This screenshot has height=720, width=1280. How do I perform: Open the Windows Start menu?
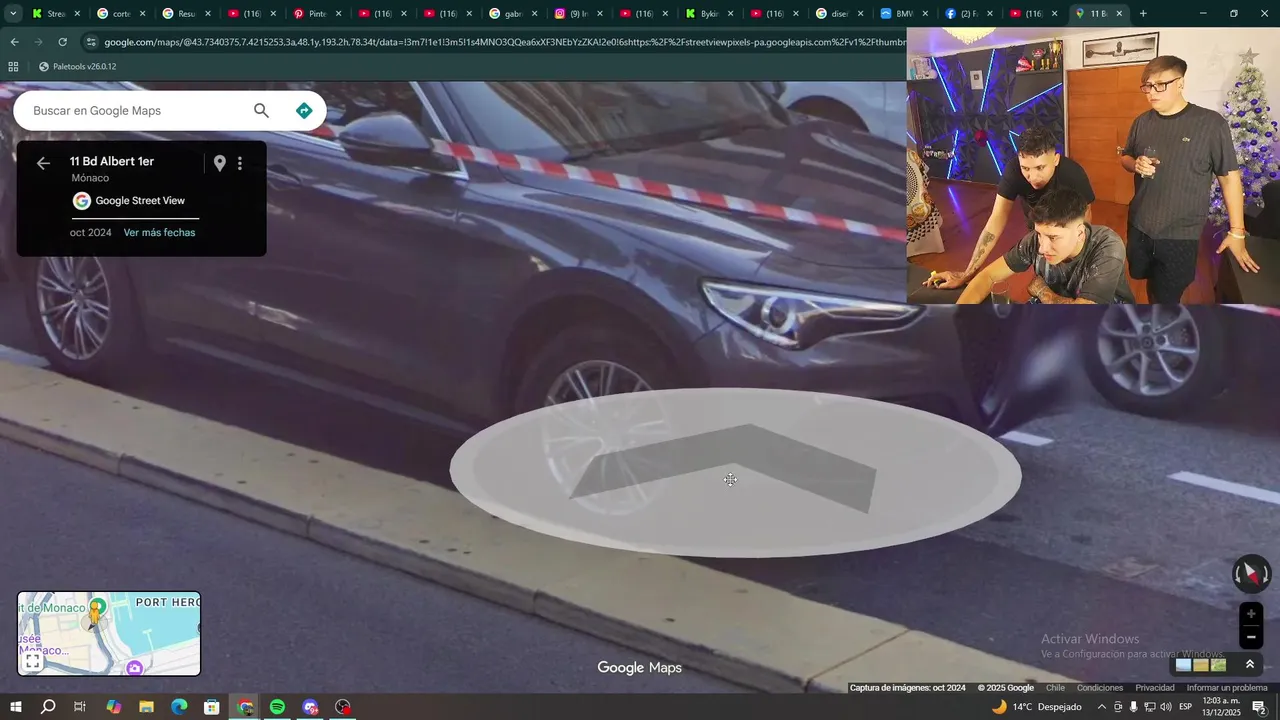pos(16,707)
